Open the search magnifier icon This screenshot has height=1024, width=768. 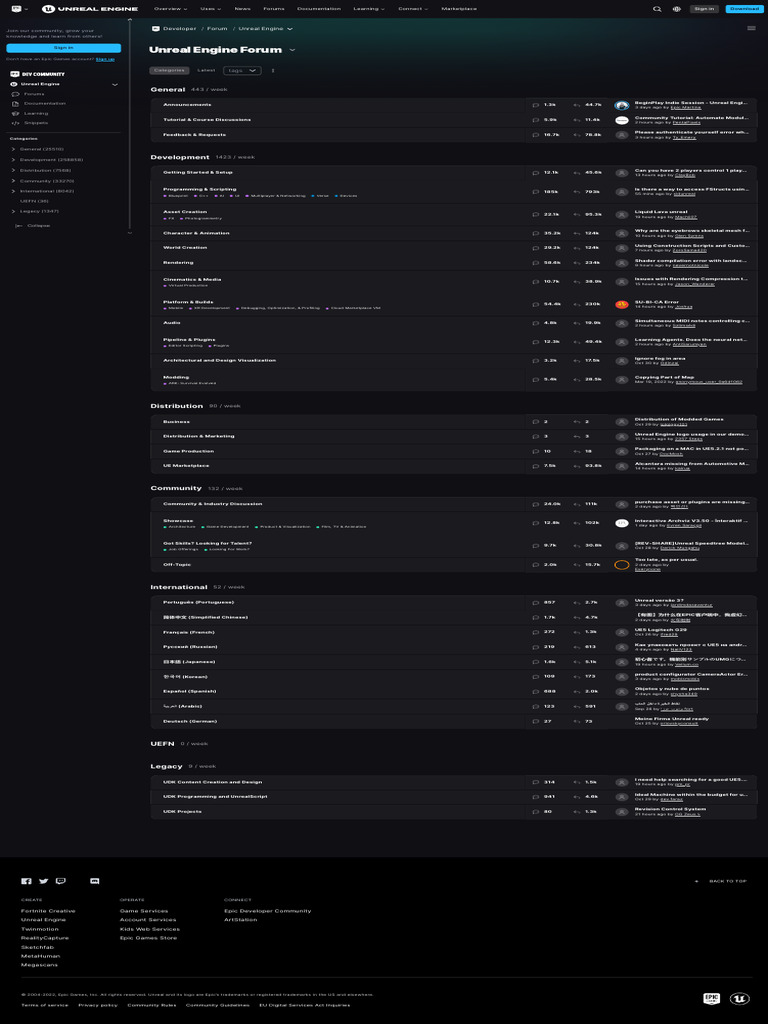pyautogui.click(x=657, y=9)
